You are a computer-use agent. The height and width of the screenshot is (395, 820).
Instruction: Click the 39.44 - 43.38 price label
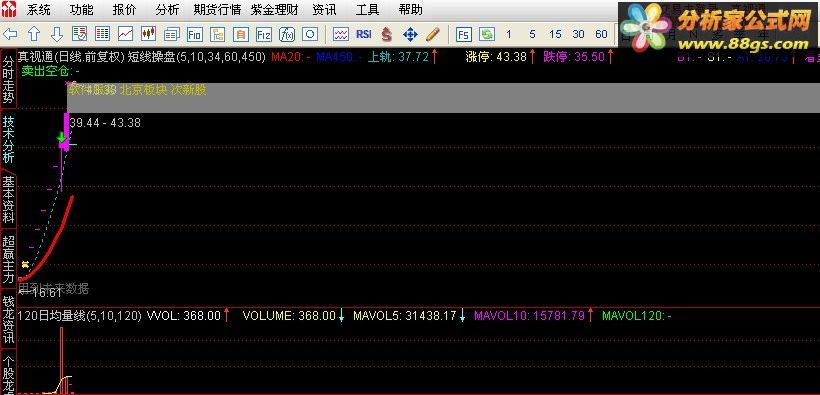(105, 123)
